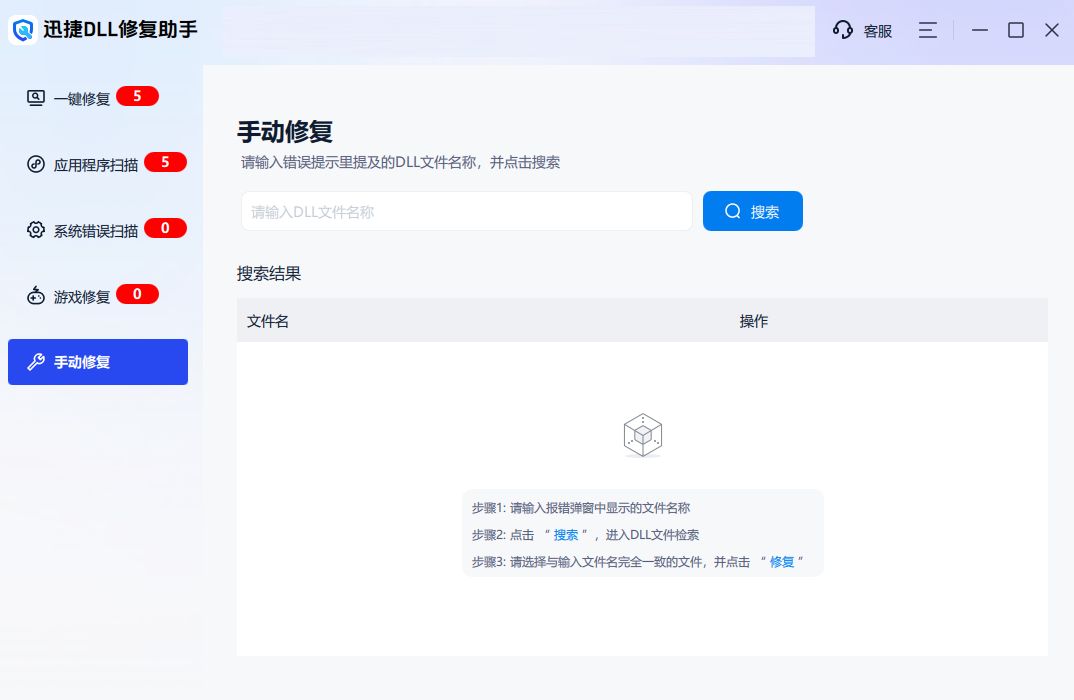Image resolution: width=1074 pixels, height=700 pixels.
Task: Click the 步骤1 instruction line
Action: tap(581, 508)
